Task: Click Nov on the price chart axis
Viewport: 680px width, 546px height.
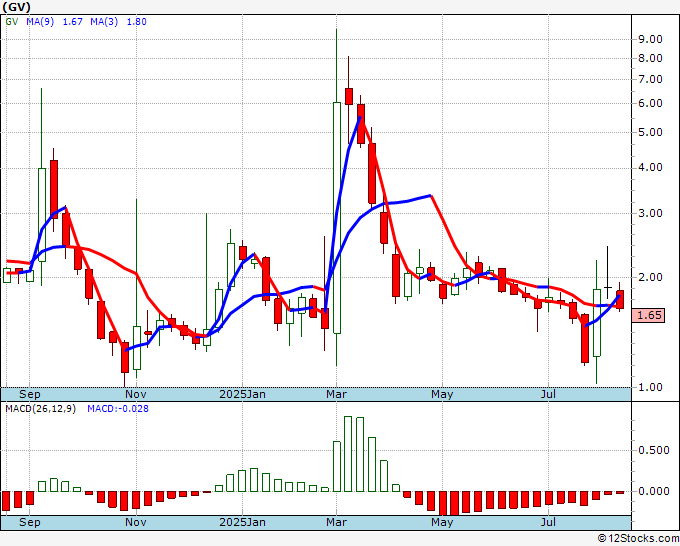Action: (x=136, y=394)
